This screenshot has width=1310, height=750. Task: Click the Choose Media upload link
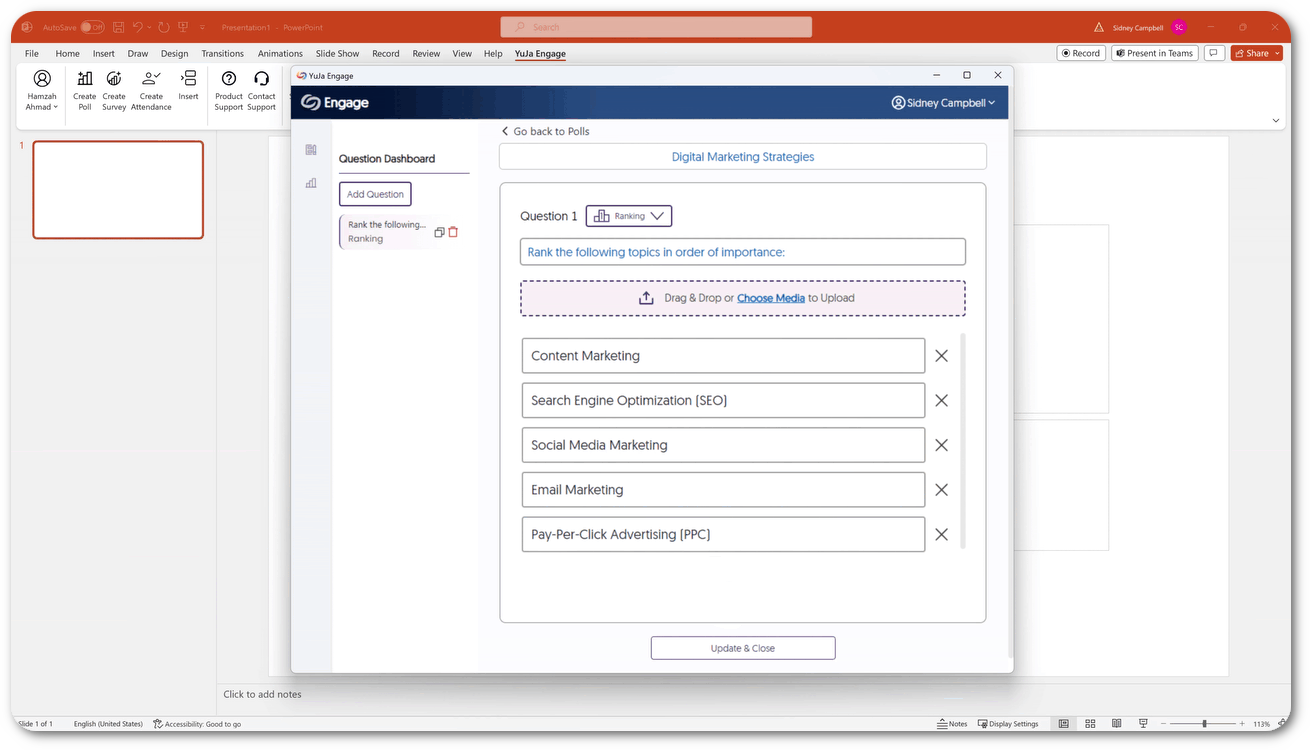pos(770,298)
